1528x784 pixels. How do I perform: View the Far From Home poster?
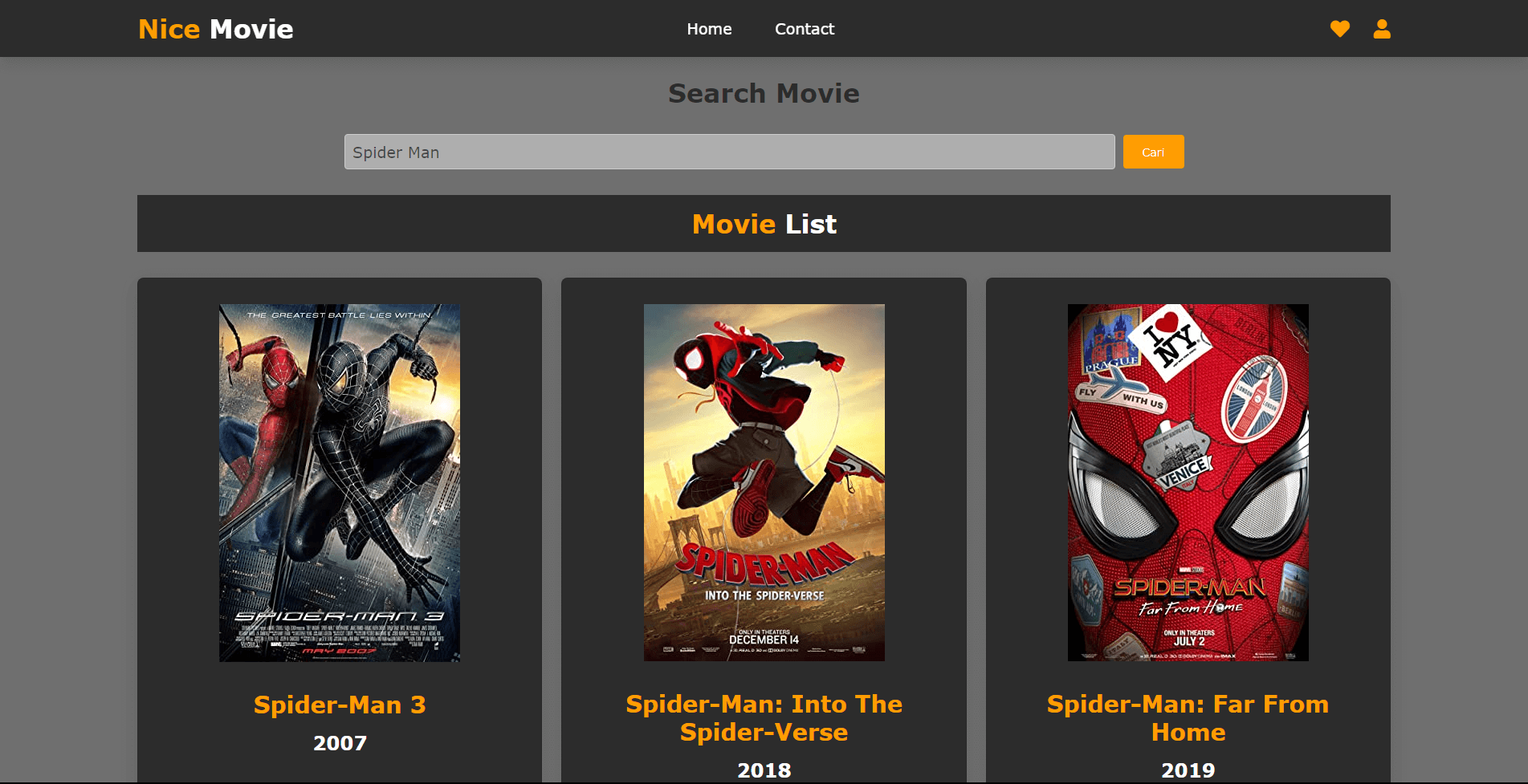1188,482
